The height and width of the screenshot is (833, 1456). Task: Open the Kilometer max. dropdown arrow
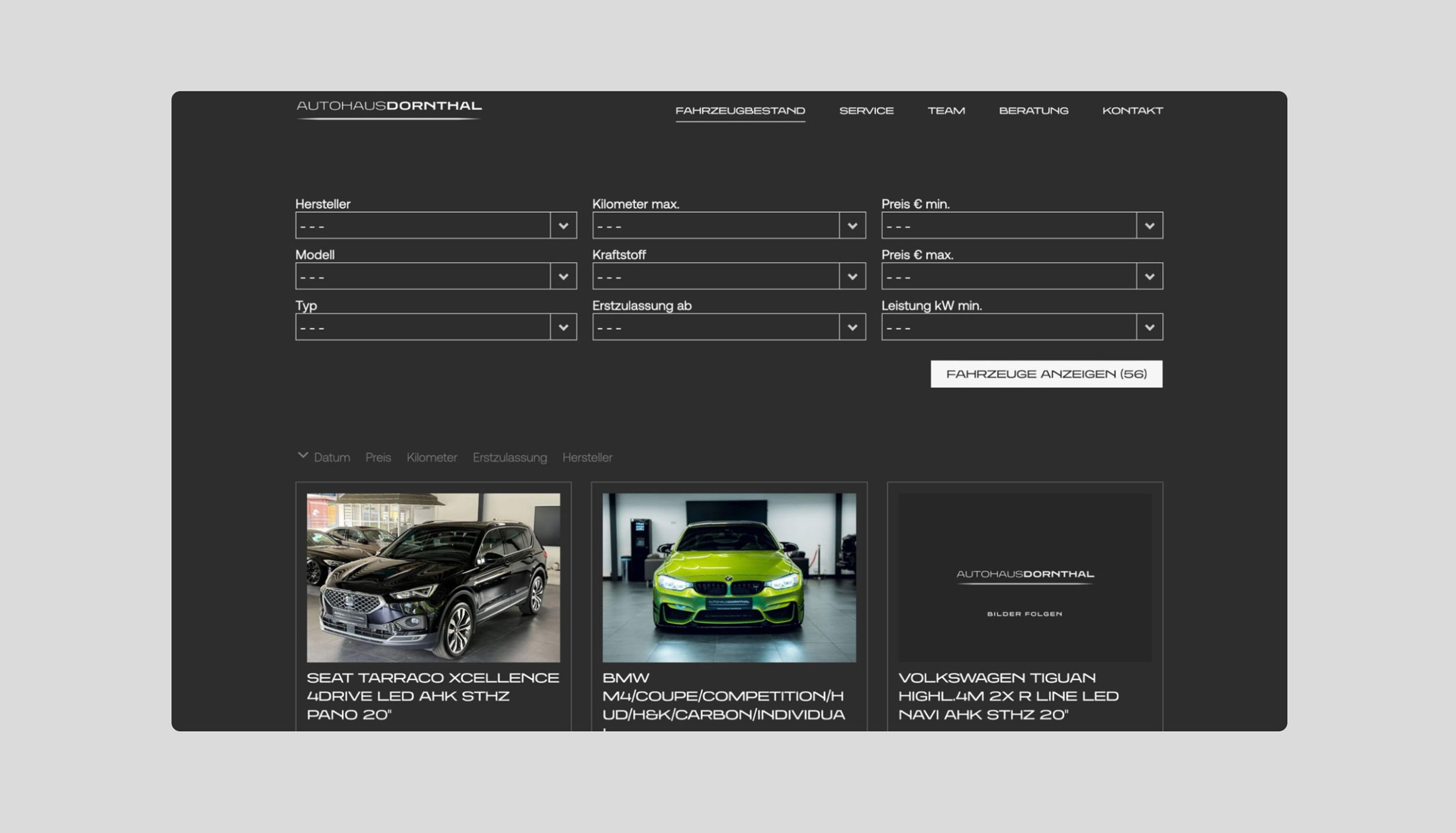click(x=852, y=226)
